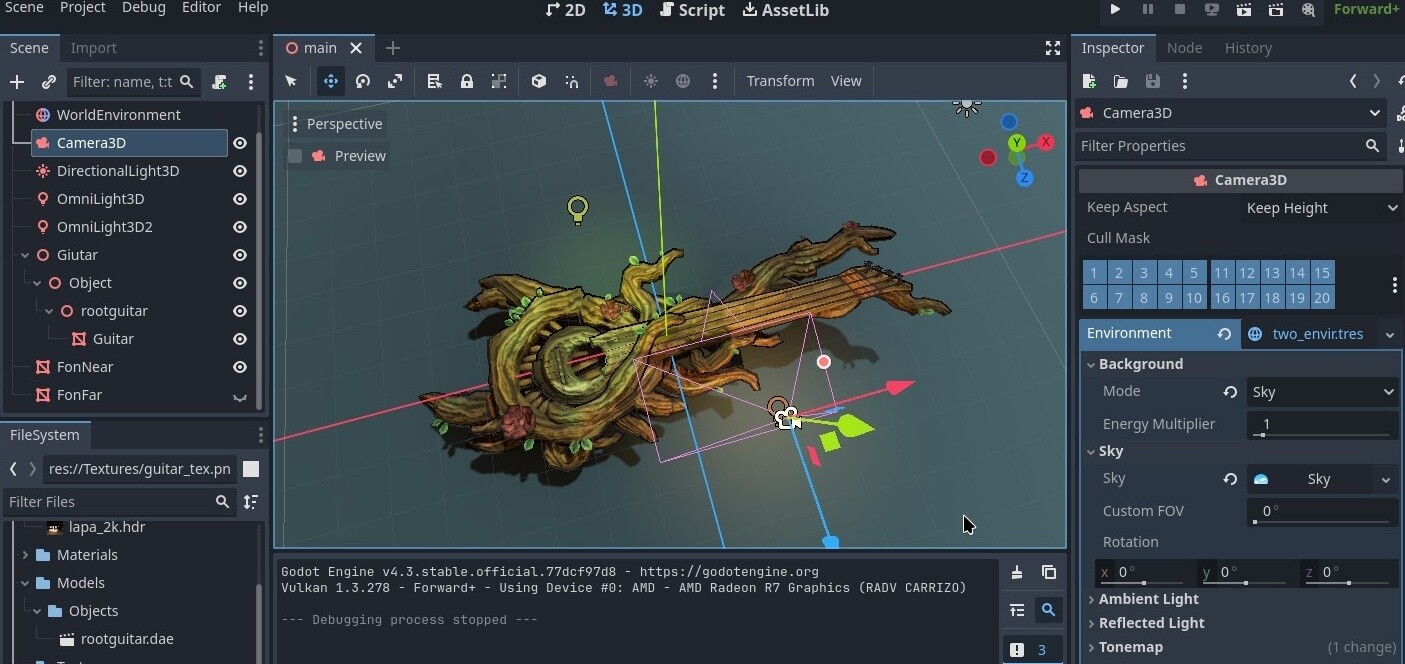Open the Transform menu
This screenshot has width=1405, height=664.
pos(780,81)
